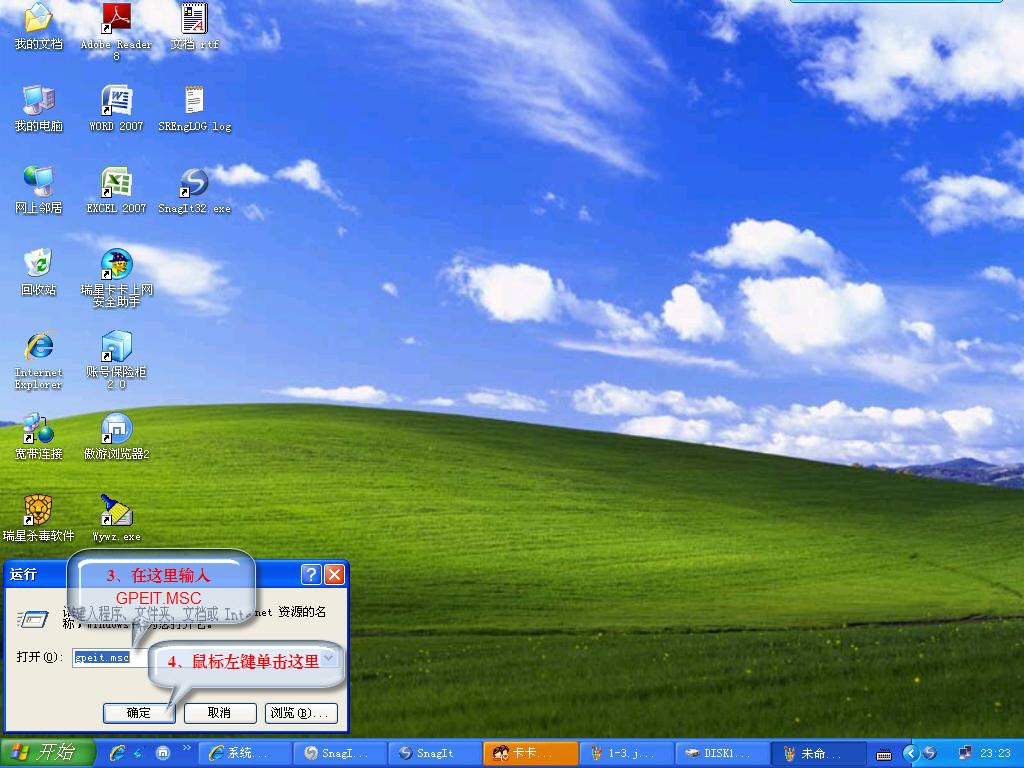Click the network connection tray icon

[x=965, y=753]
